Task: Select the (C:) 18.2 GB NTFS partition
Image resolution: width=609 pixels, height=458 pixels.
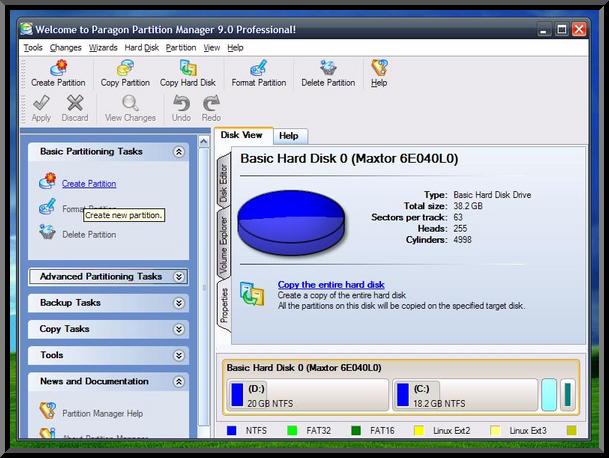Action: 465,395
